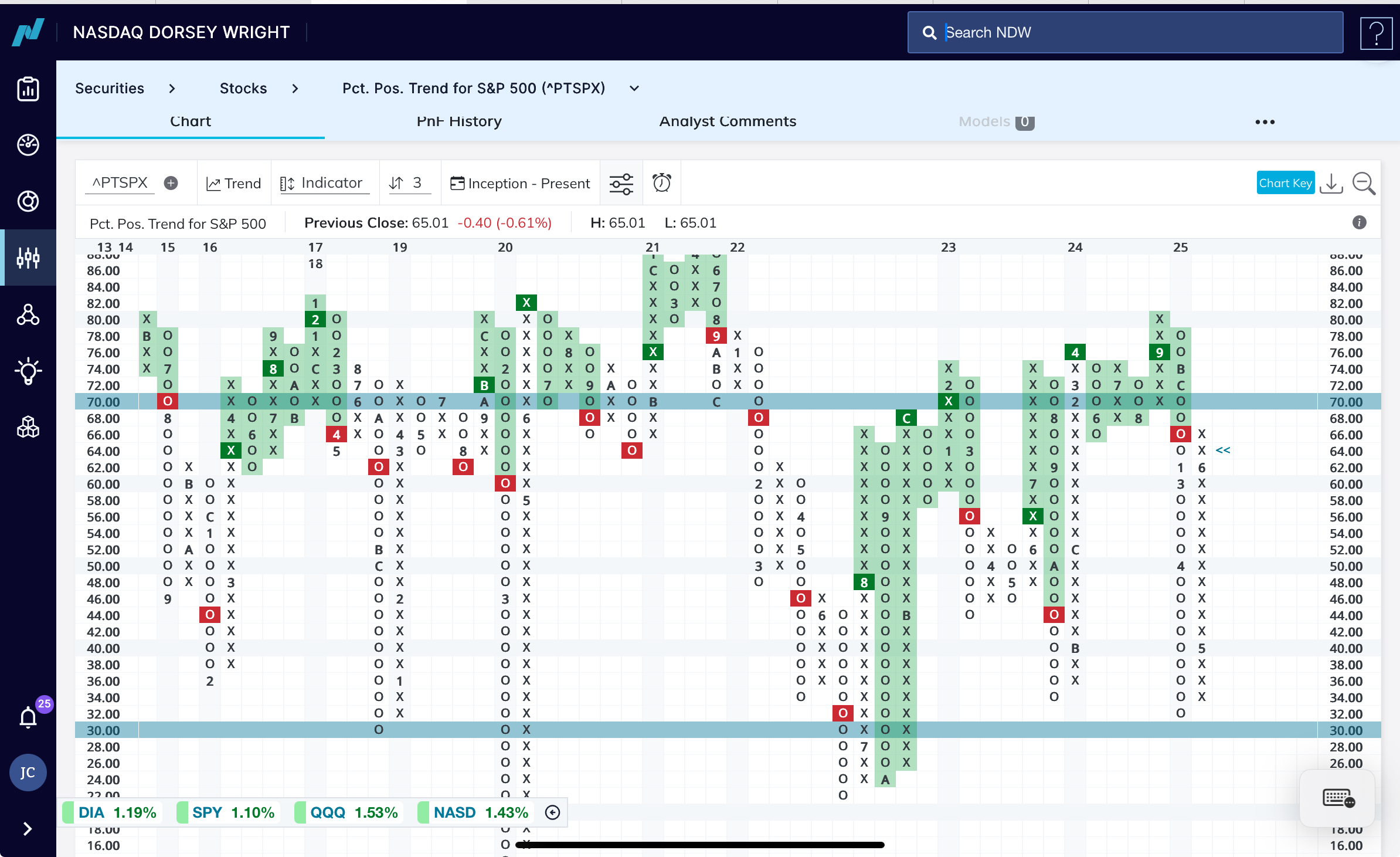The height and width of the screenshot is (857, 1400).
Task: Click the download chart icon
Action: [x=1331, y=184]
